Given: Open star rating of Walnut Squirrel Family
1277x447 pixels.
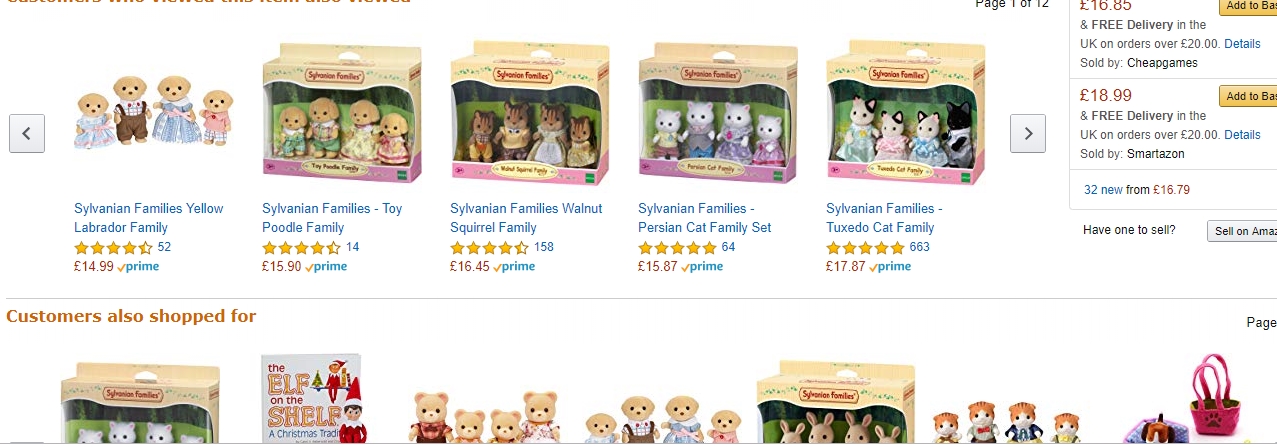Looking at the screenshot, I should (490, 248).
